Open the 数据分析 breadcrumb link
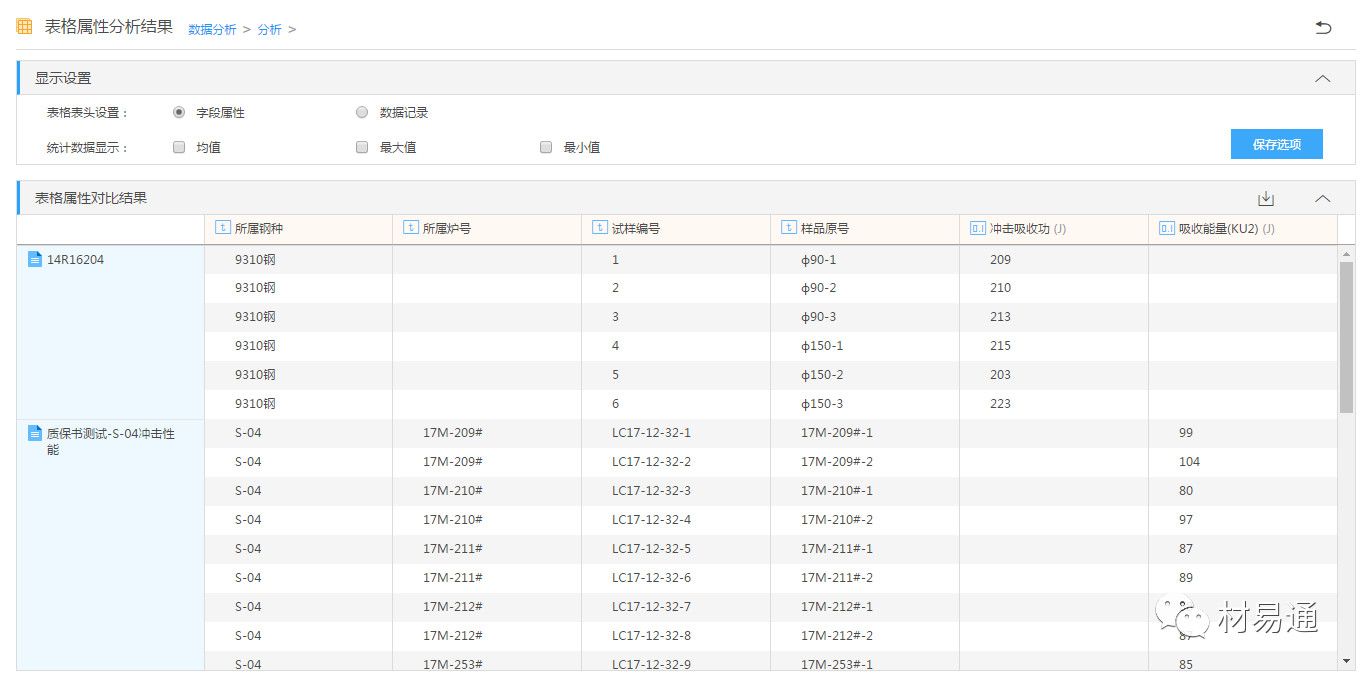Image resolution: width=1363 pixels, height=678 pixels. (x=212, y=30)
